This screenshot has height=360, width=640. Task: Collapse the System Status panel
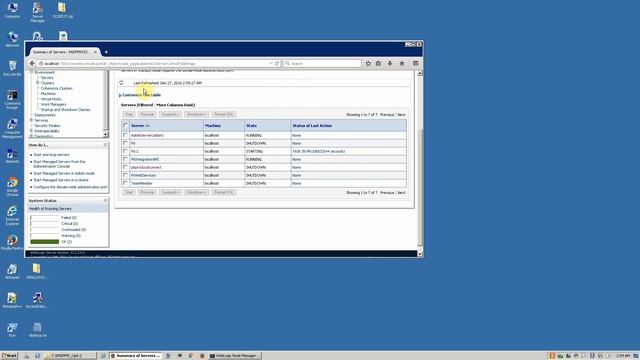105,200
